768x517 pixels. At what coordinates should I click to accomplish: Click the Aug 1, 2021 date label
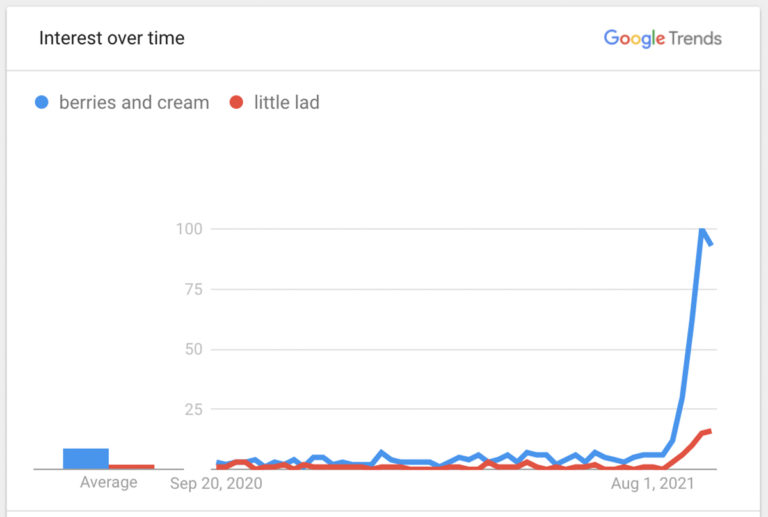point(650,483)
